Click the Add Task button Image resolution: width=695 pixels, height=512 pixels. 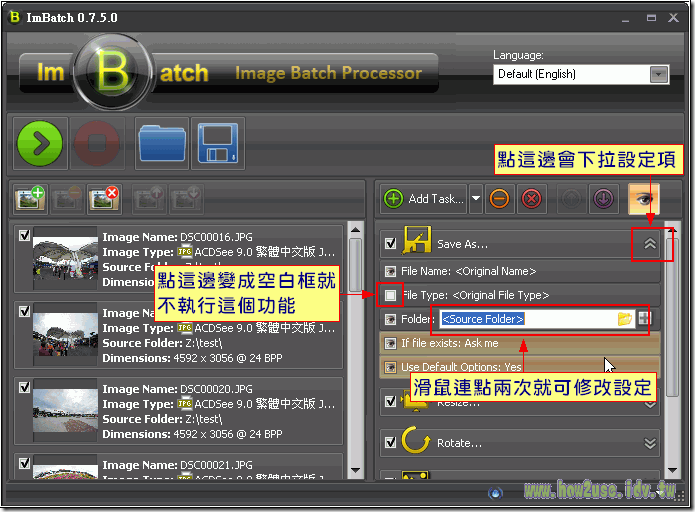coord(424,199)
